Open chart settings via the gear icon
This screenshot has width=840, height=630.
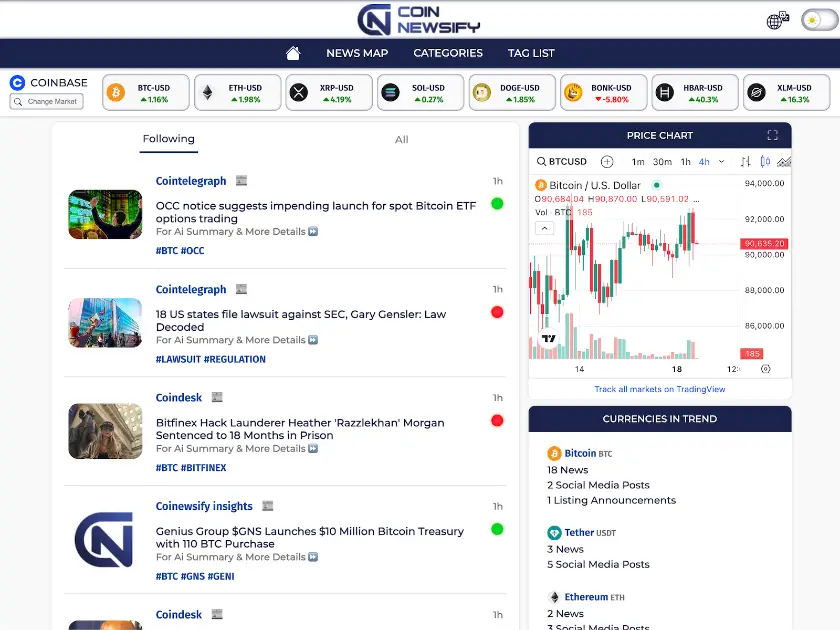(x=764, y=369)
